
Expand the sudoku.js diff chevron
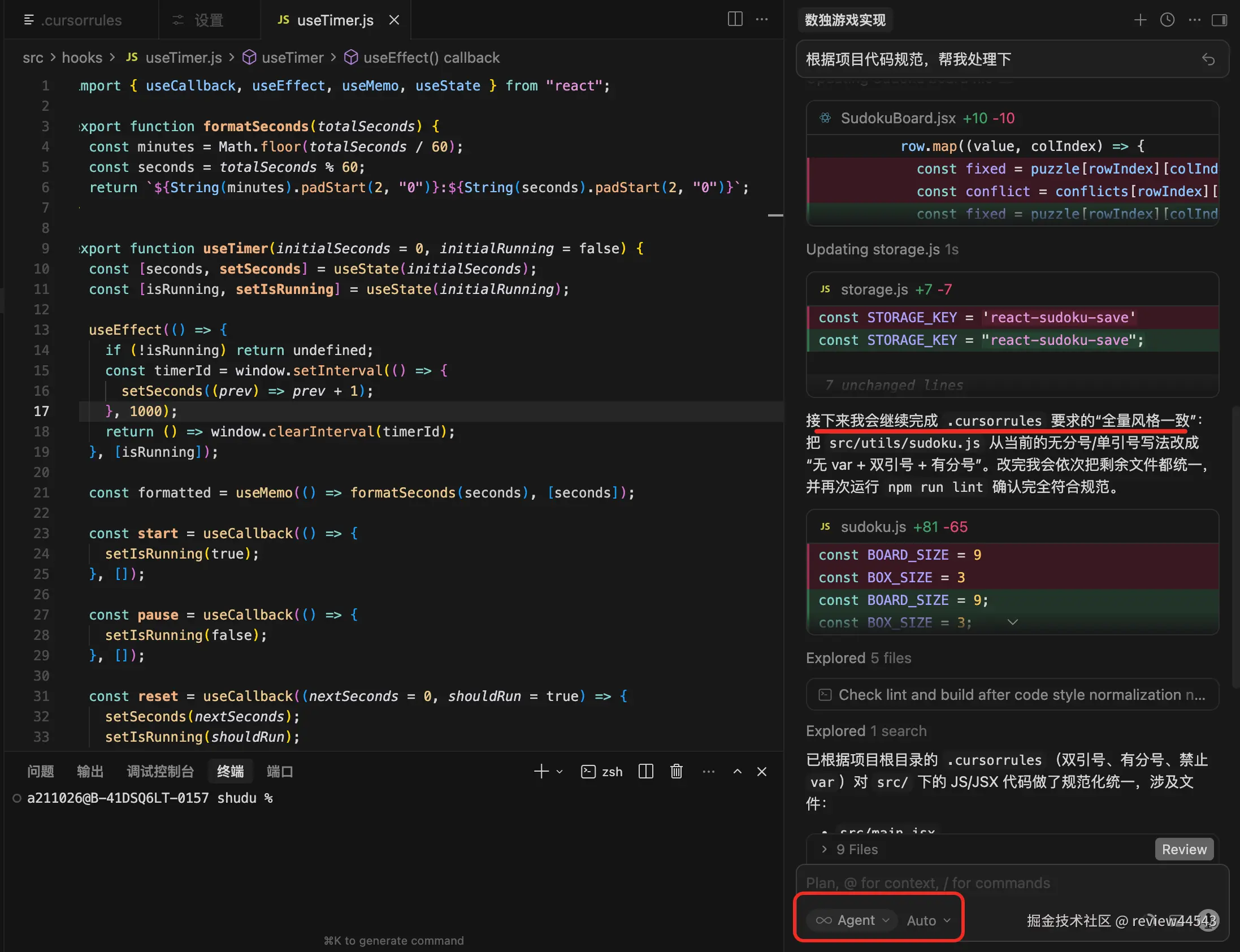tap(1012, 622)
